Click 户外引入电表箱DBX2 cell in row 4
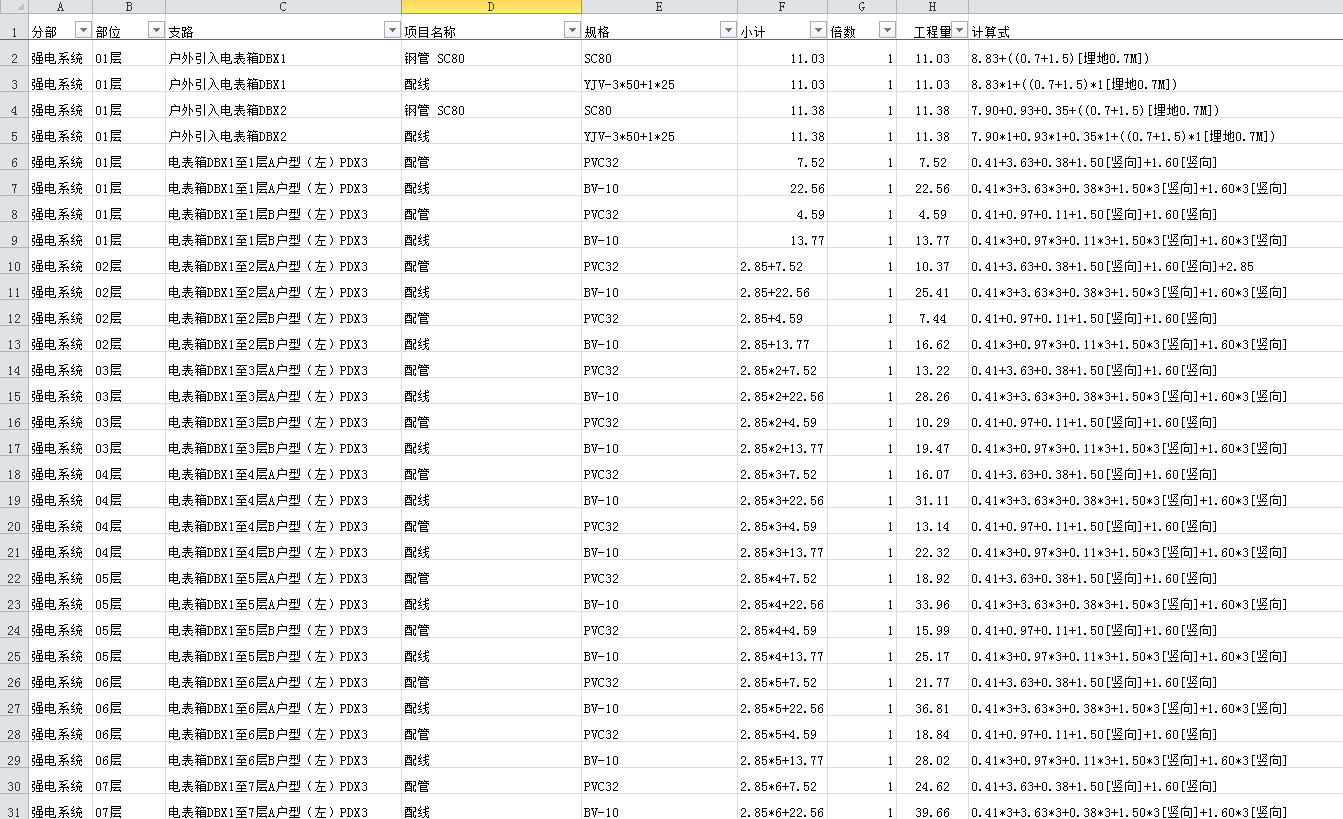Image resolution: width=1343 pixels, height=819 pixels. pyautogui.click(x=283, y=111)
